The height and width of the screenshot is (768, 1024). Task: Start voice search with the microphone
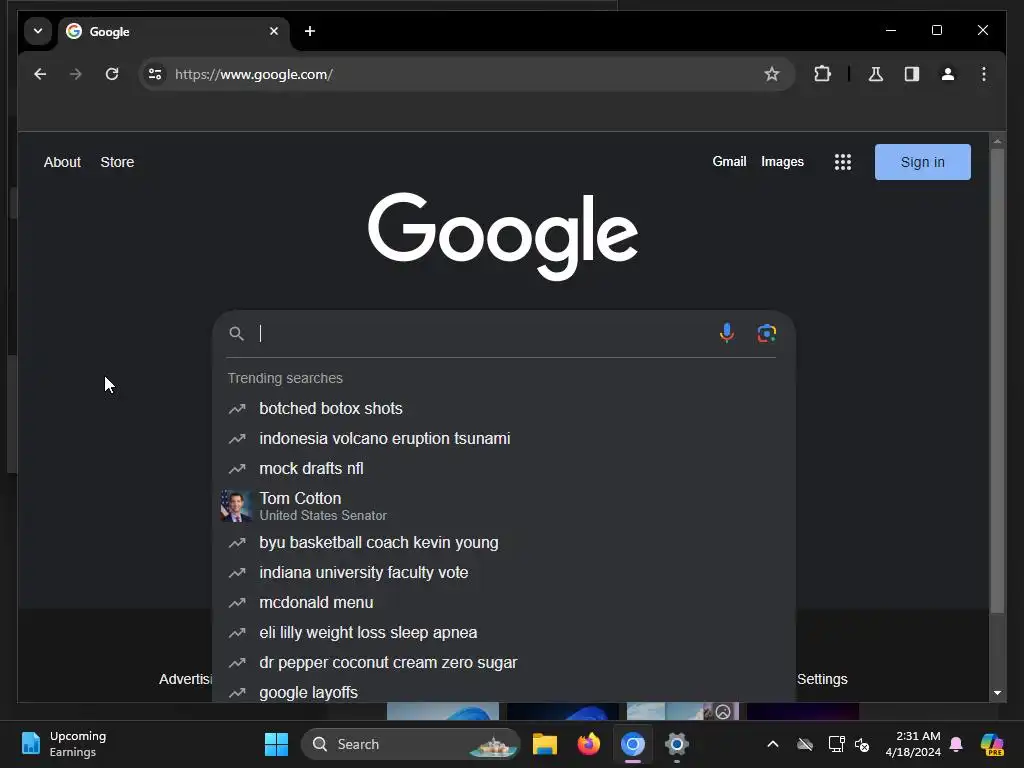(x=726, y=333)
